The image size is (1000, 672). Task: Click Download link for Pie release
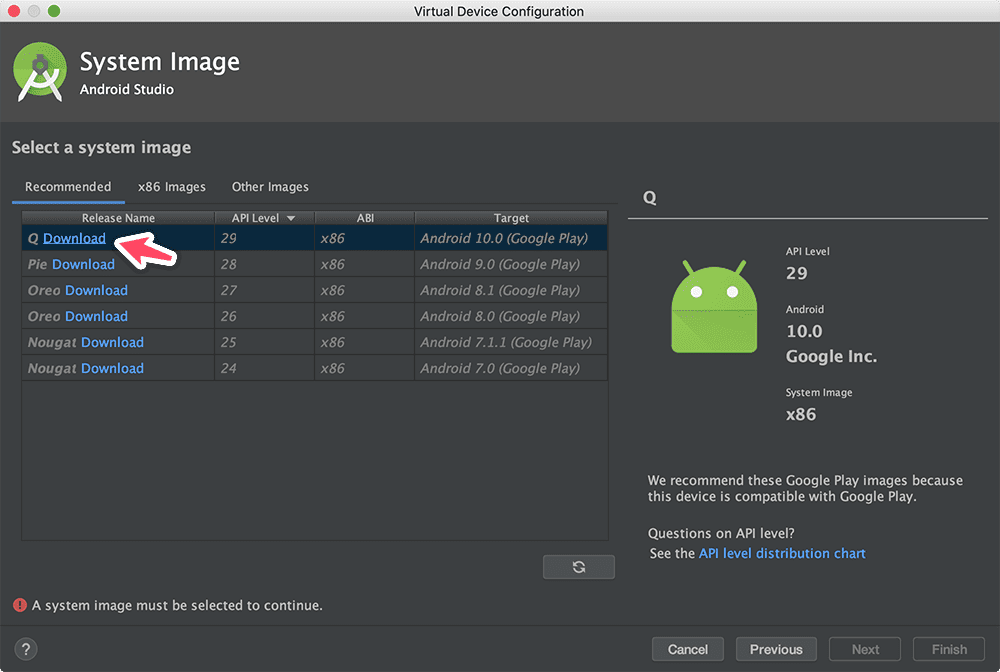[84, 265]
